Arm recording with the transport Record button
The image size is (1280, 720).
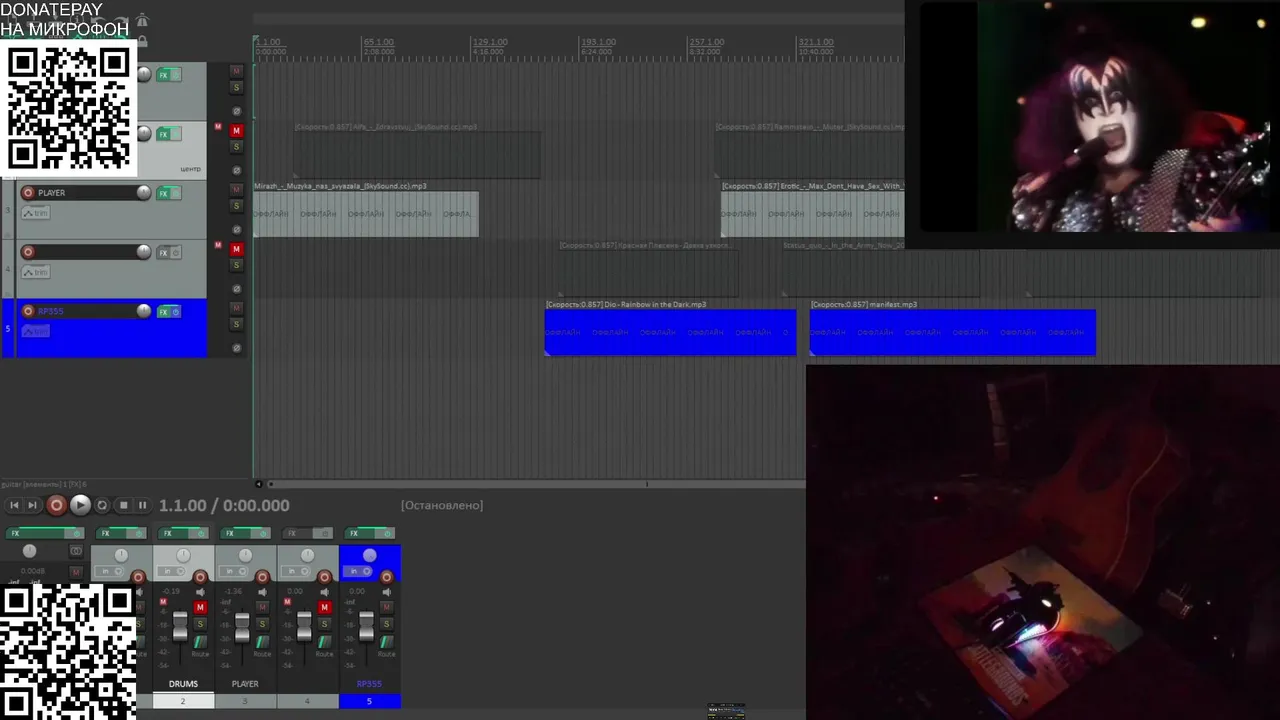click(57, 505)
